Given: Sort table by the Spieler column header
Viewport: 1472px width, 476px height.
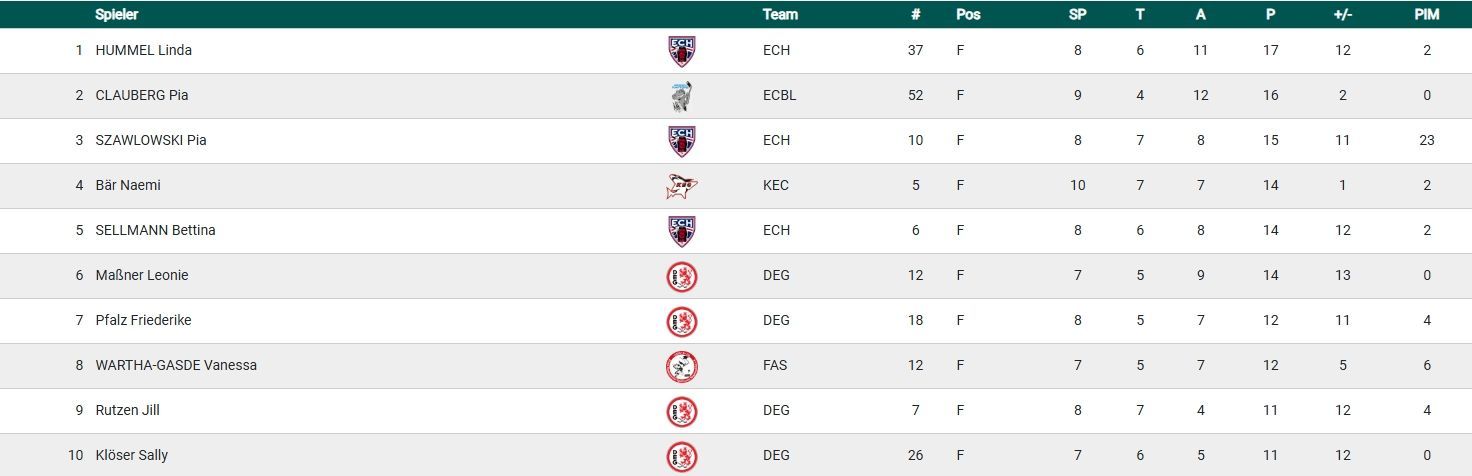Looking at the screenshot, I should tap(116, 14).
